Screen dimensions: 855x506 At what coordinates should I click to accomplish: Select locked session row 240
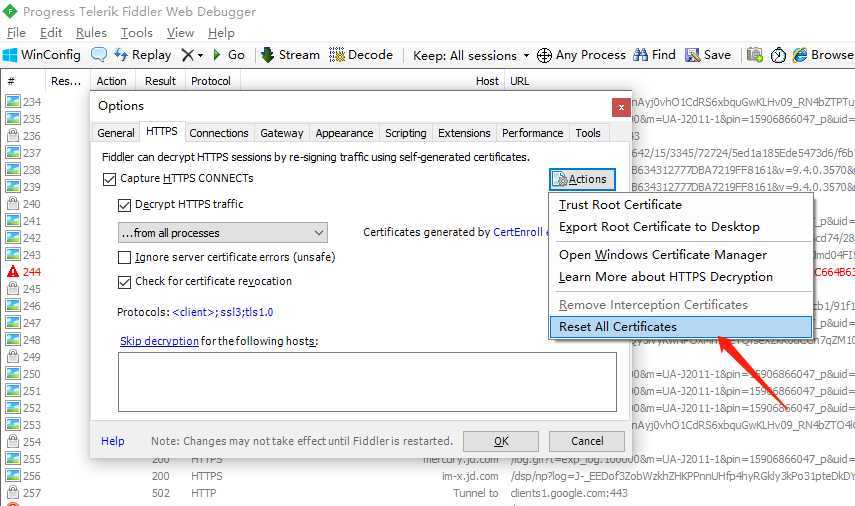[x=23, y=204]
